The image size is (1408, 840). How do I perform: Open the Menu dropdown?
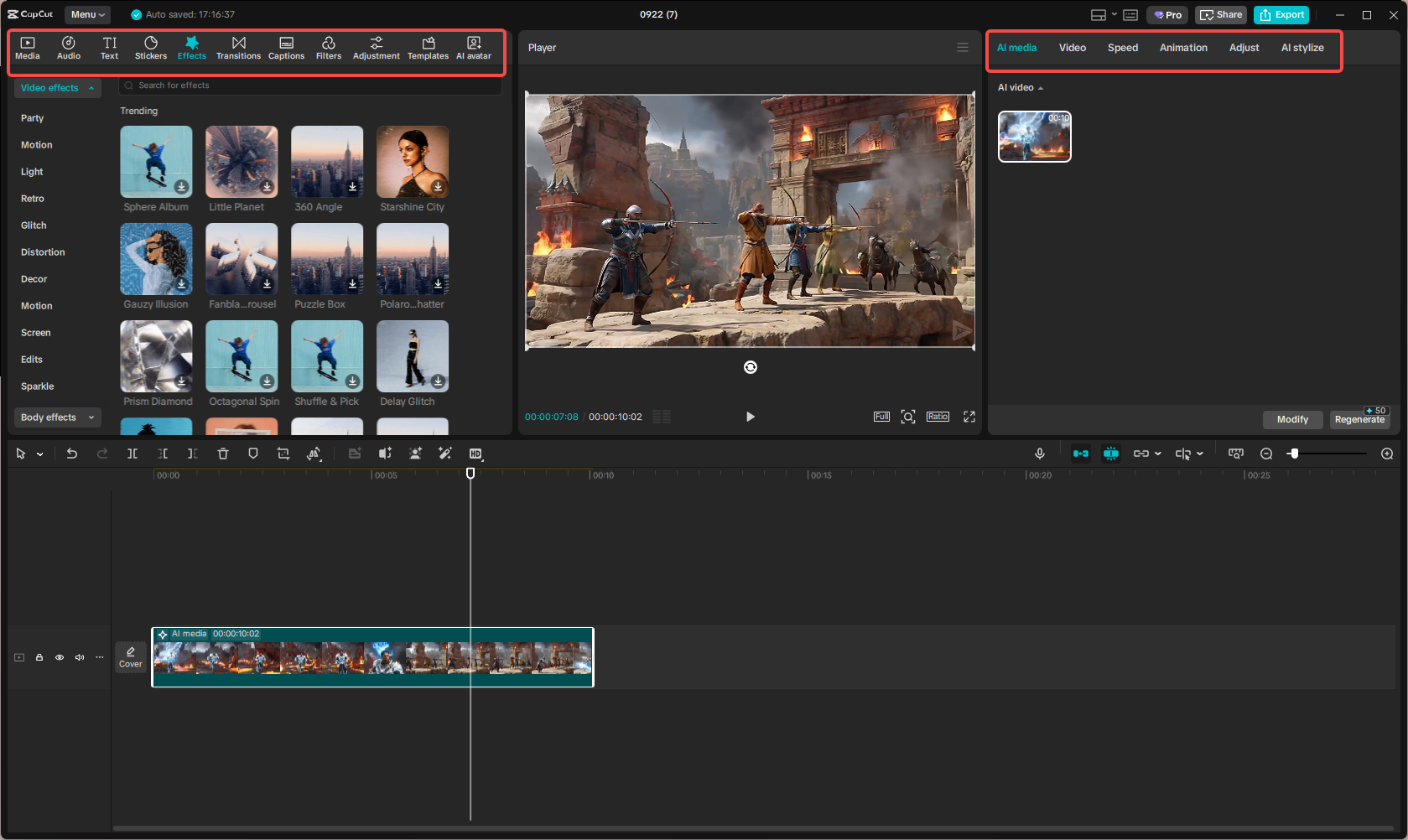(87, 14)
